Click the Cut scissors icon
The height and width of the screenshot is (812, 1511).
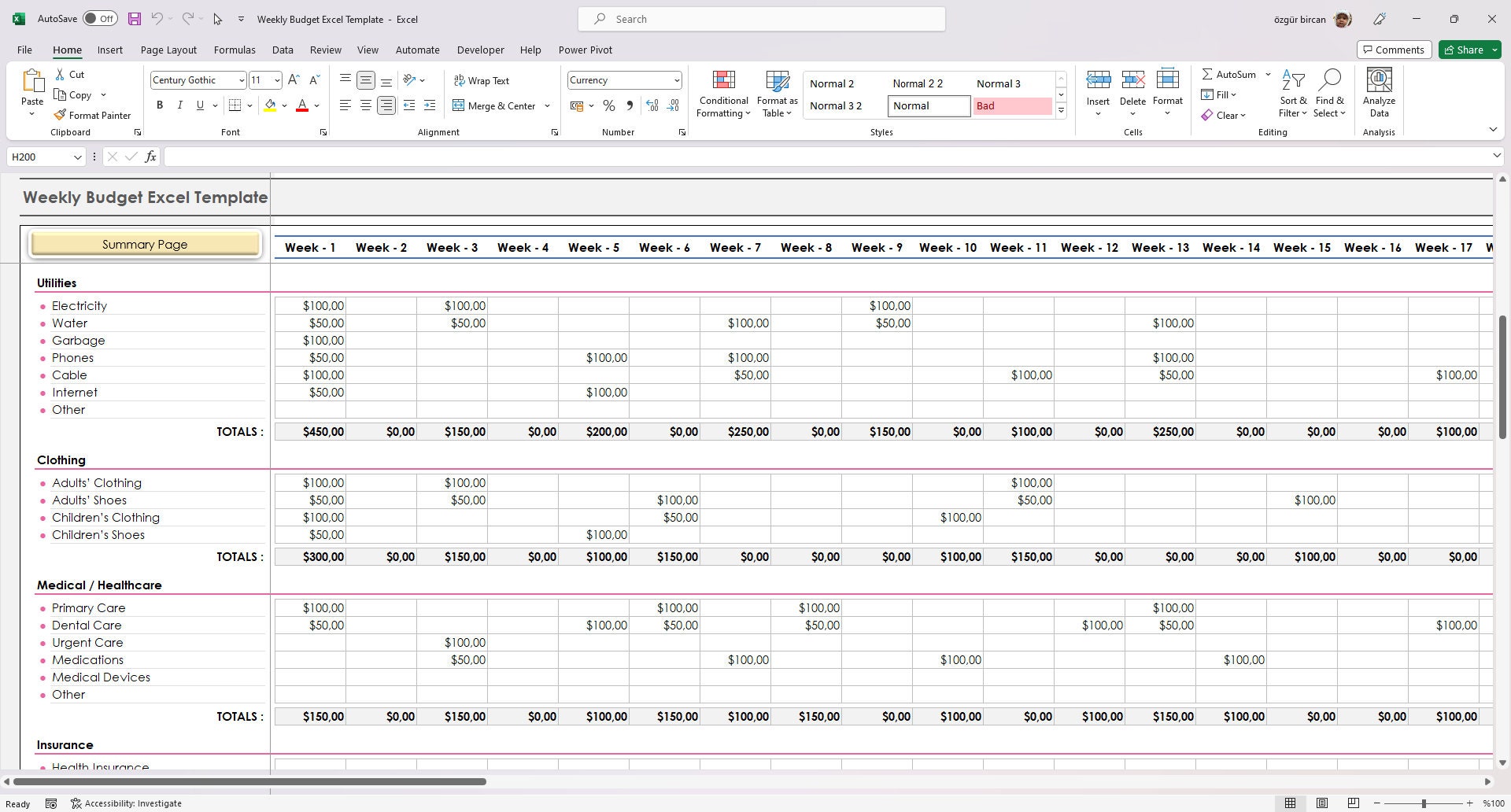tap(61, 75)
